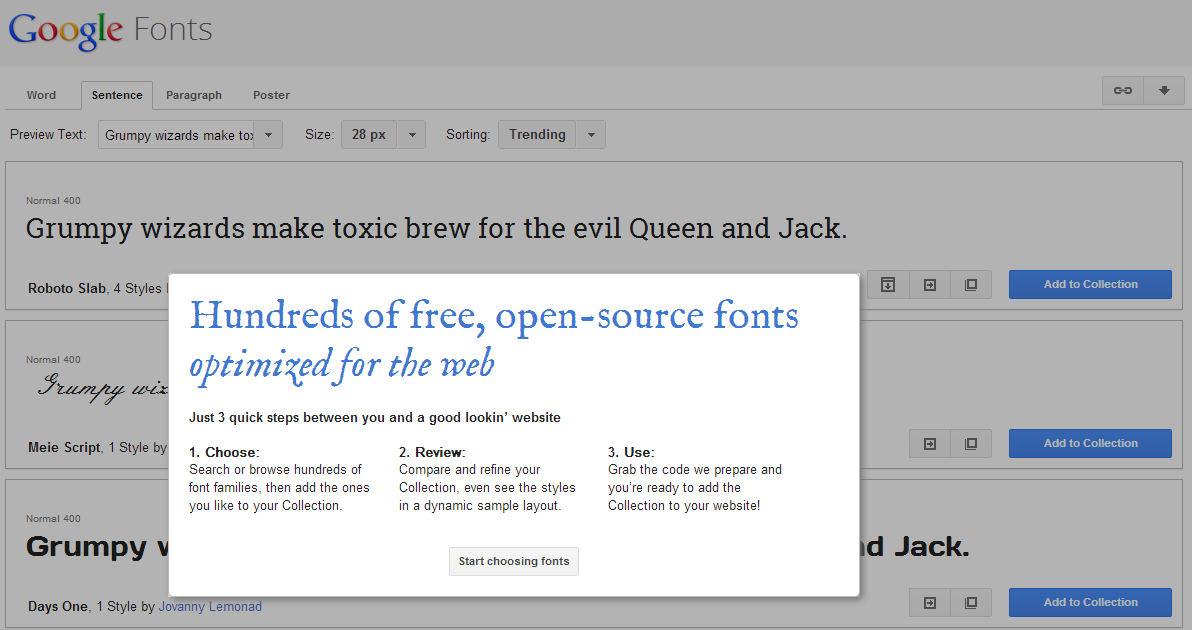Open sample layout view for Days One
Viewport: 1192px width, 630px height.
coord(970,602)
